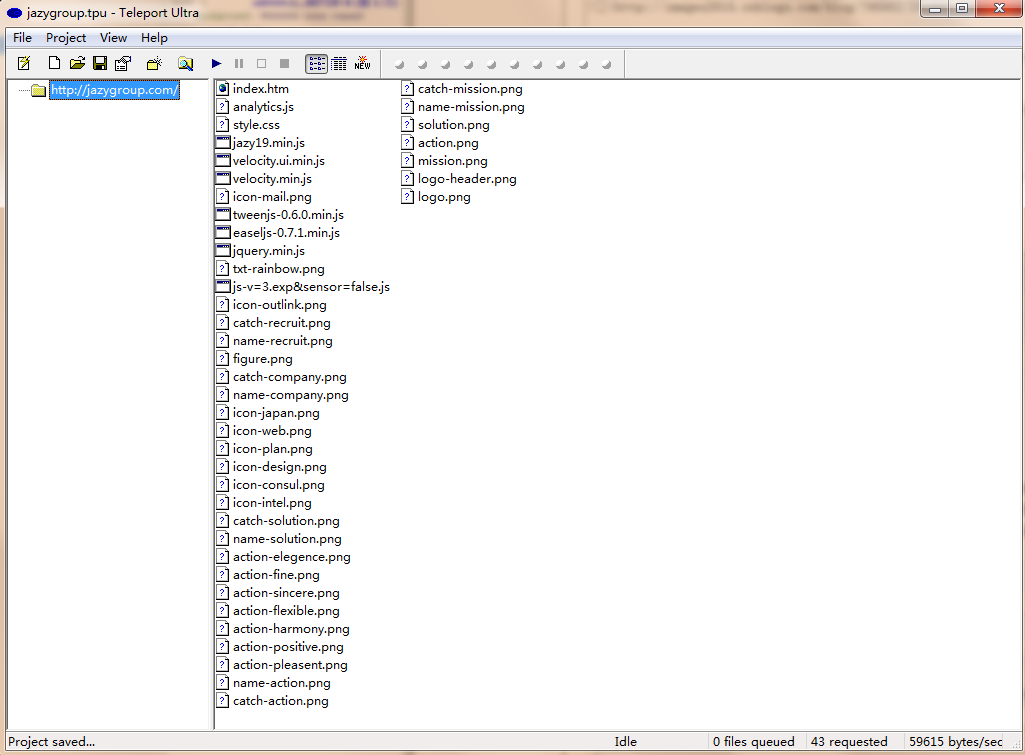Start the project with the play button
Screen dimensions: 1025x755
216,63
